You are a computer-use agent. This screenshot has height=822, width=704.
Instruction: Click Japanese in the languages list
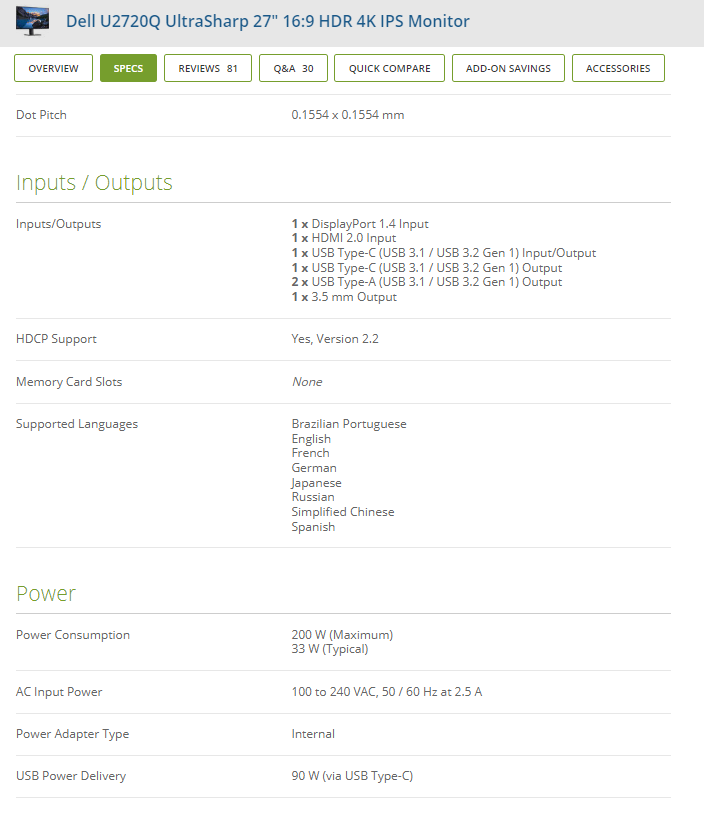click(316, 483)
